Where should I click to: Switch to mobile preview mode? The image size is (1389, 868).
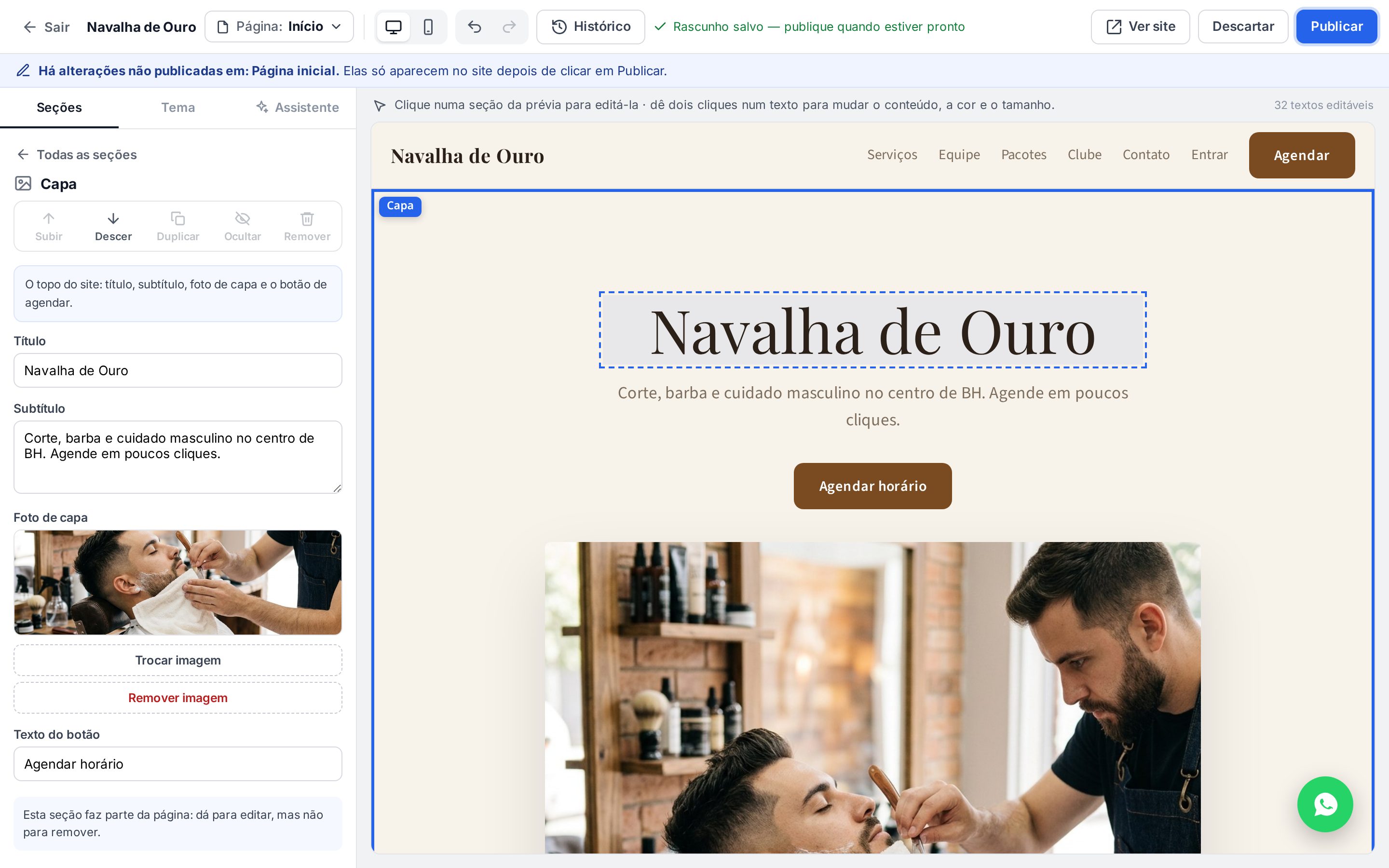pyautogui.click(x=428, y=27)
